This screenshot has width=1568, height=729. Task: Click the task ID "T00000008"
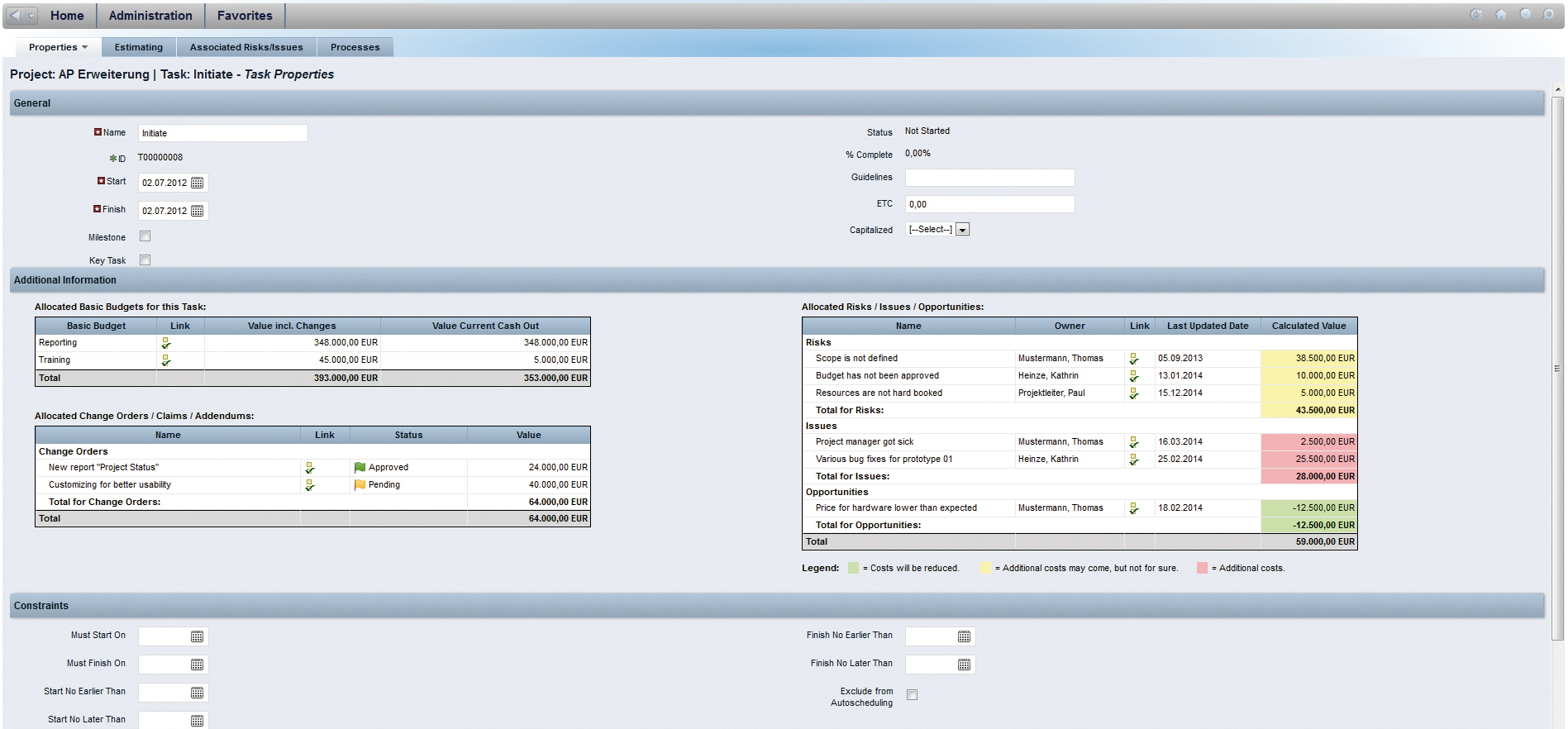160,158
